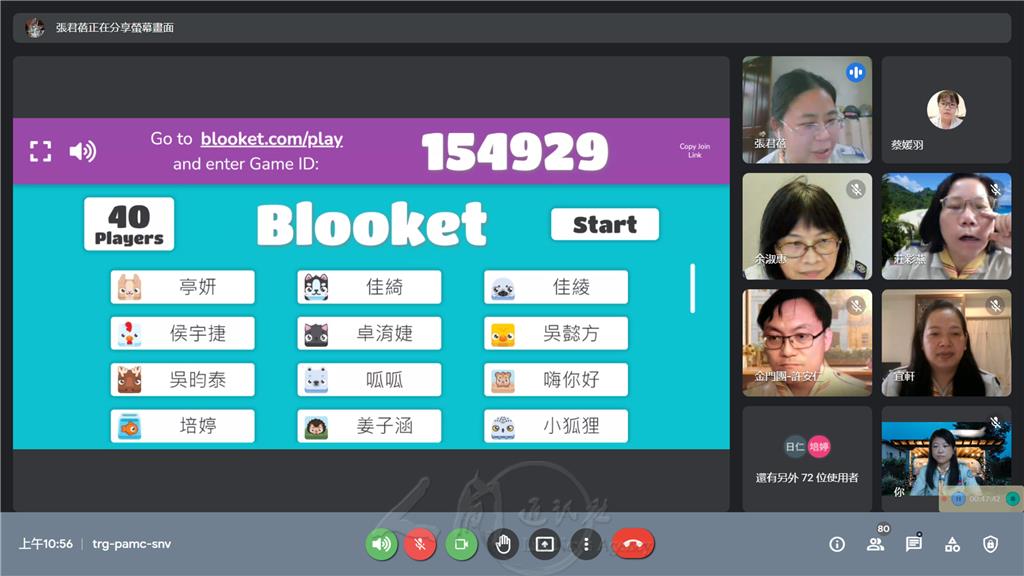
Task: Open the blooket.com/play link
Action: click(272, 138)
